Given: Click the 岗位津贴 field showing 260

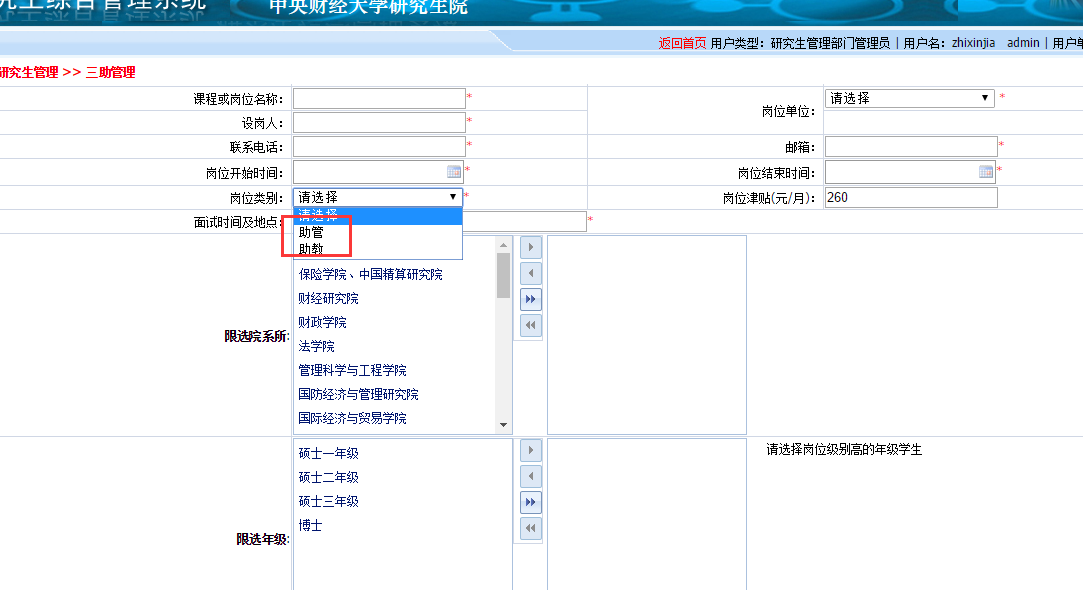Looking at the screenshot, I should [x=910, y=198].
